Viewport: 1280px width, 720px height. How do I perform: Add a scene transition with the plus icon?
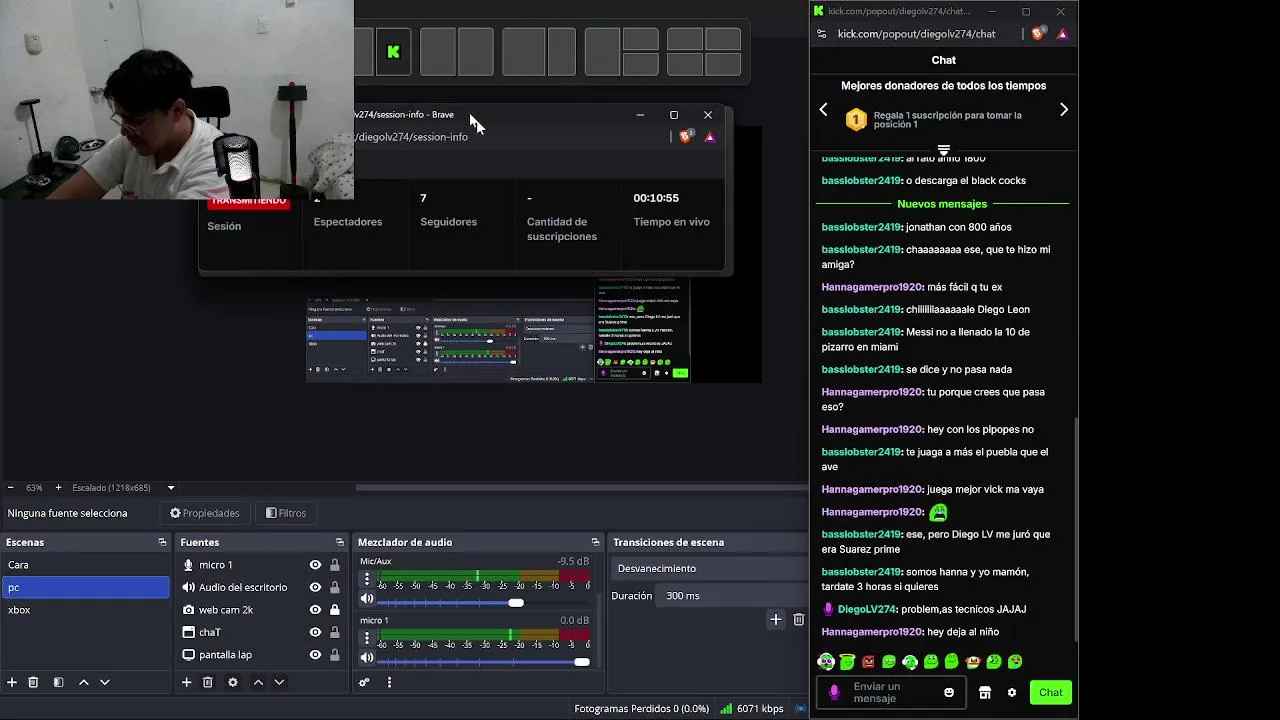coord(776,619)
